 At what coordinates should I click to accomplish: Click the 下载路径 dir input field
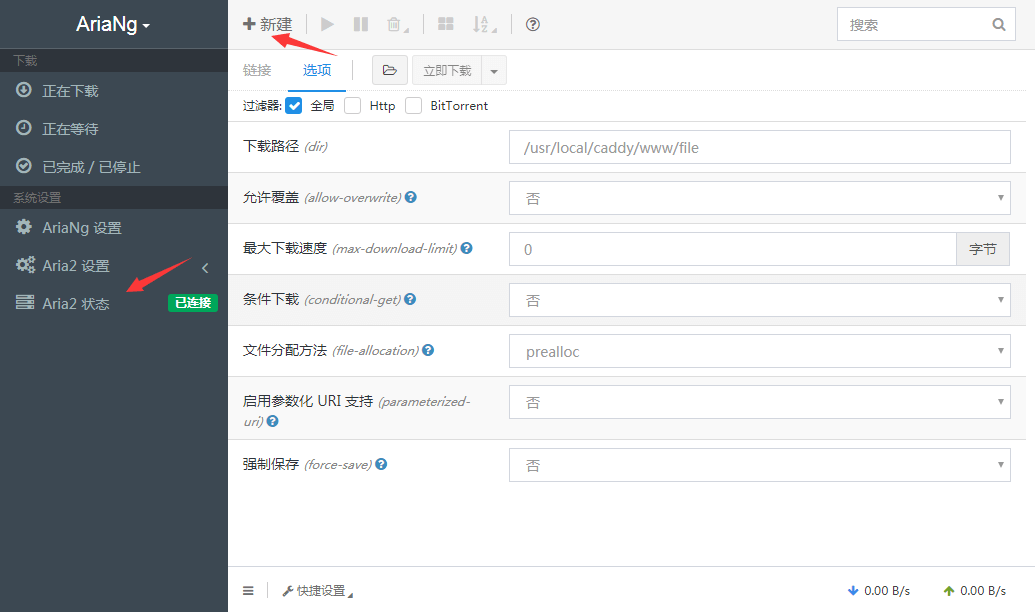(x=759, y=147)
